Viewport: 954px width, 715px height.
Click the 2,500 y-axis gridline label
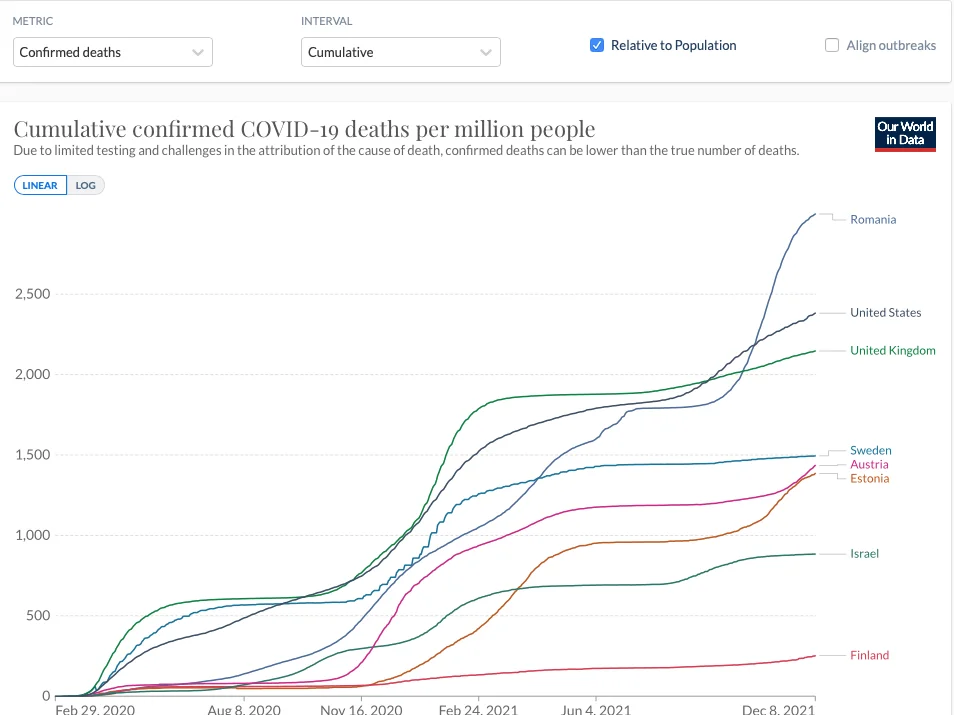point(31,294)
